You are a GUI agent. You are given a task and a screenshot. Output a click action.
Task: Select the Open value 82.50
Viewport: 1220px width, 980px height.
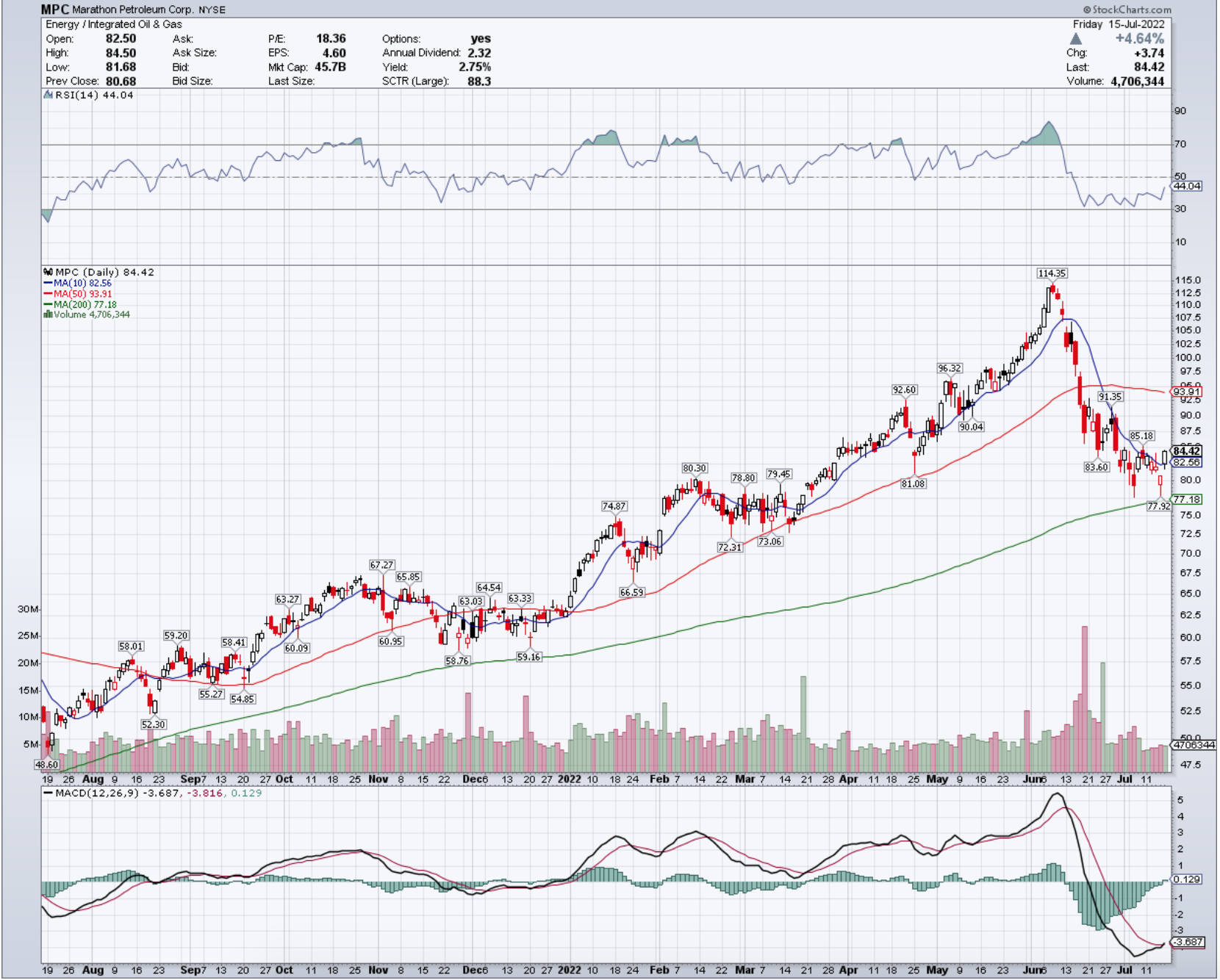pyautogui.click(x=121, y=38)
